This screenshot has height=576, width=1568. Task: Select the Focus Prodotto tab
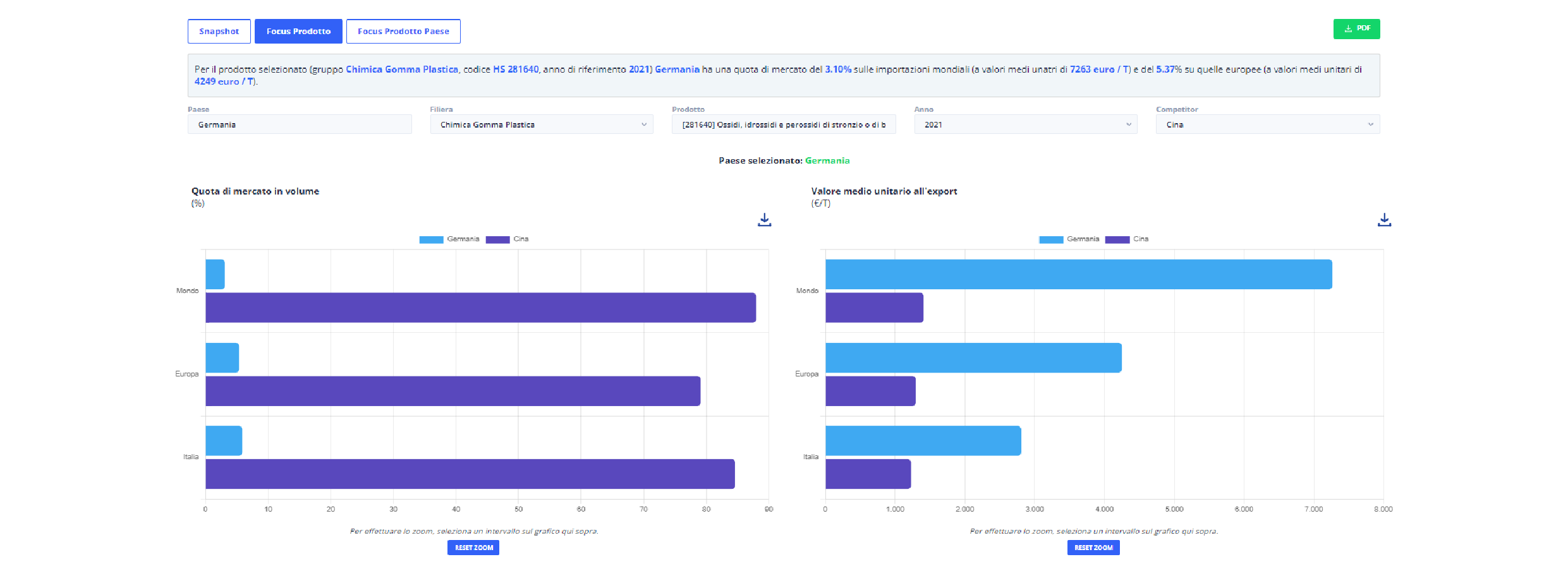[x=298, y=32]
